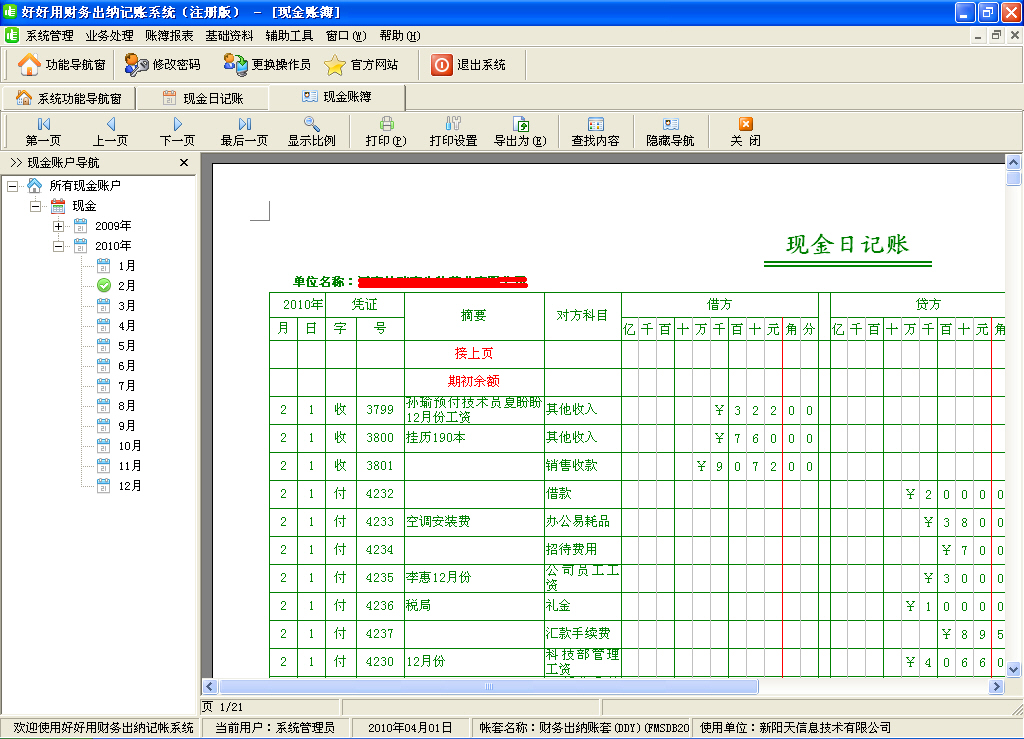Click the next page arrow
Image resolution: width=1024 pixels, height=739 pixels.
(x=177, y=131)
